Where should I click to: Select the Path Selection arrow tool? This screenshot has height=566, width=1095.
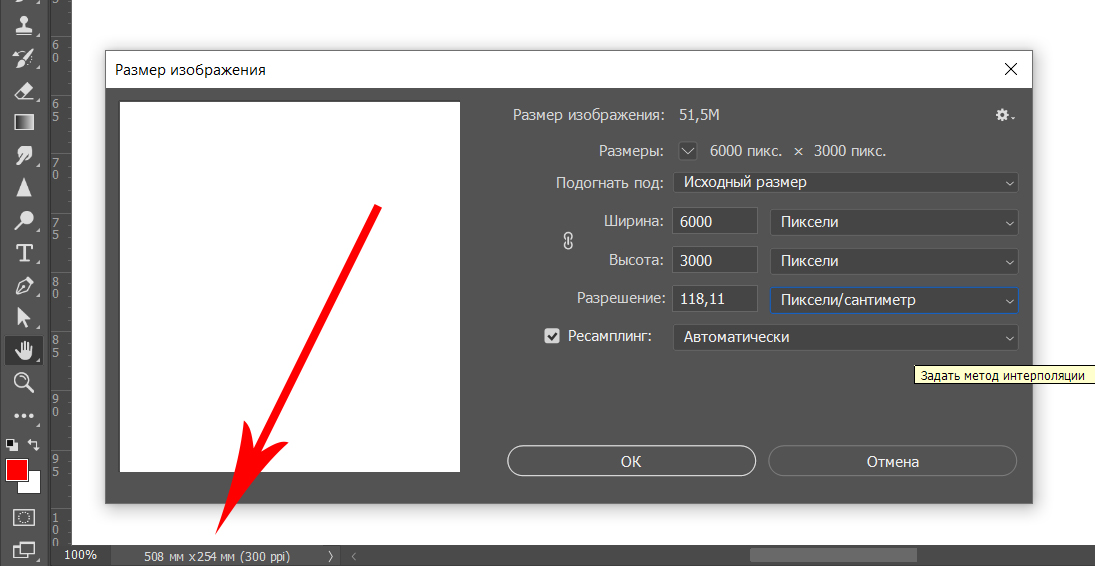coord(24,318)
